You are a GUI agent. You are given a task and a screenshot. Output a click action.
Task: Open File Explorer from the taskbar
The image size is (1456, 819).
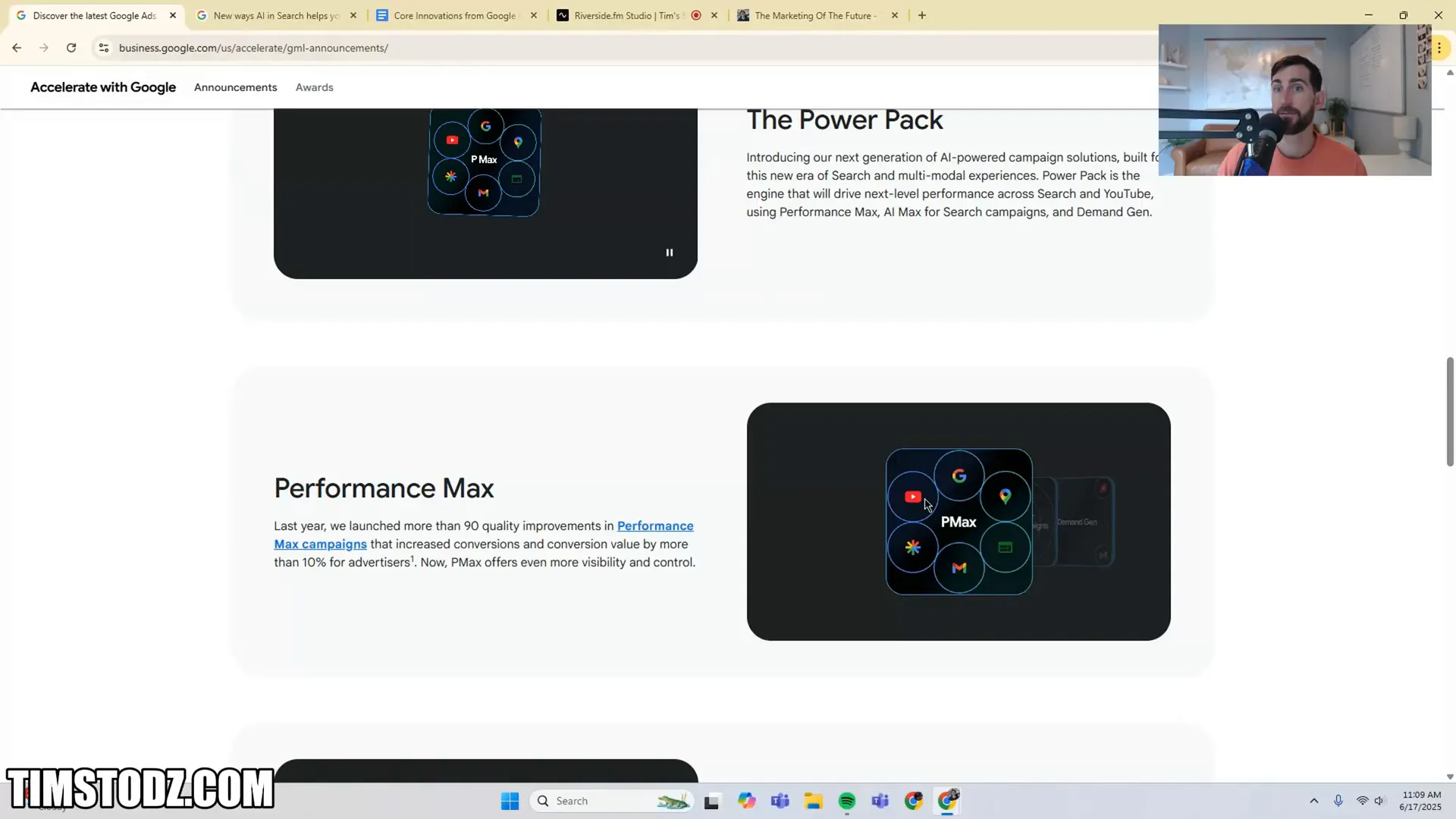[x=814, y=801]
